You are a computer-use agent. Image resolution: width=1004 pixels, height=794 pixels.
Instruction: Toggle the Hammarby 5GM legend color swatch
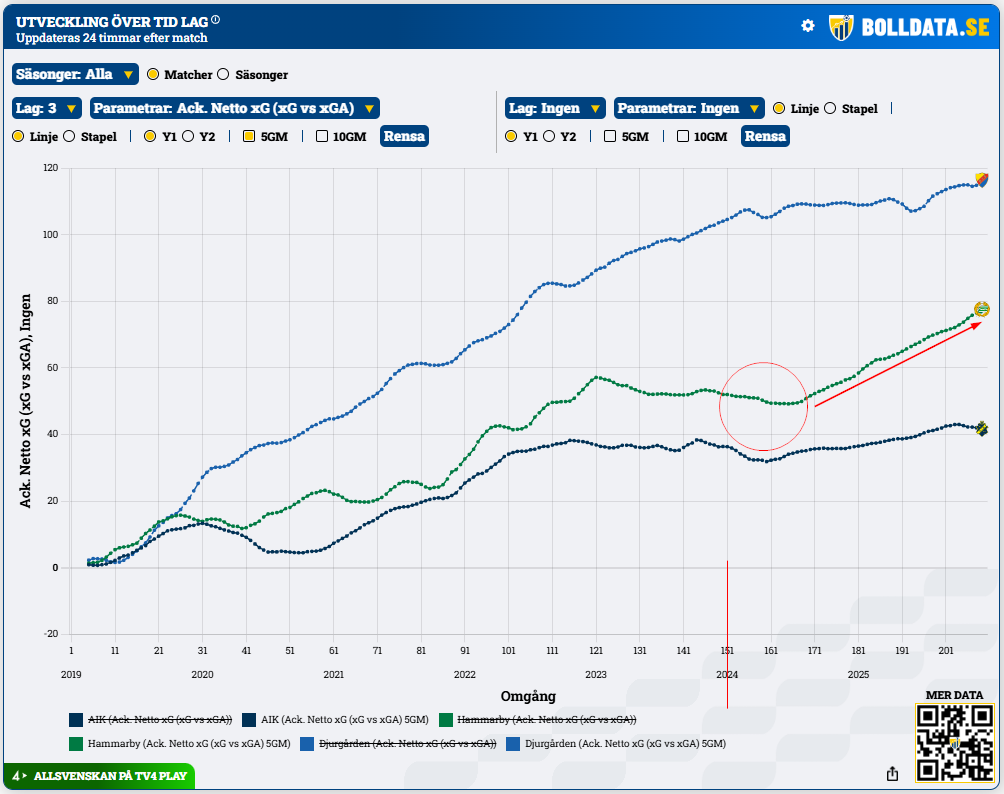[76, 744]
